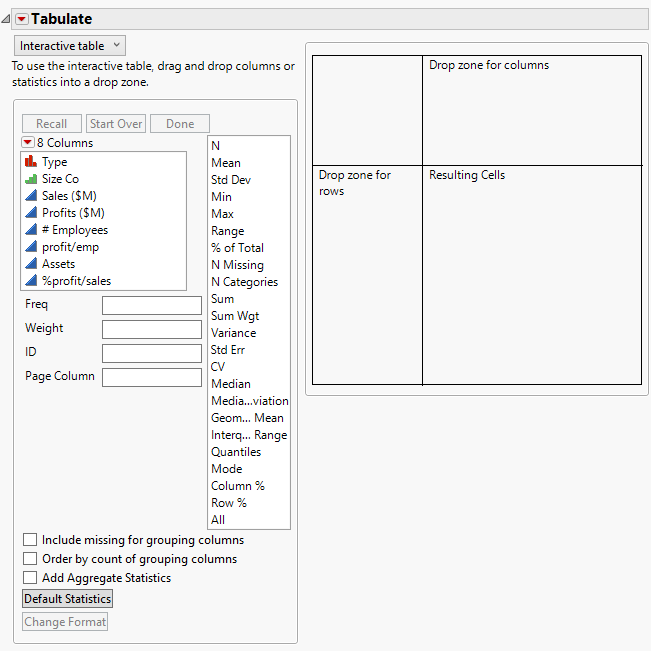Click the continuous icon beside %profit/sales
The image size is (651, 651).
click(x=31, y=281)
